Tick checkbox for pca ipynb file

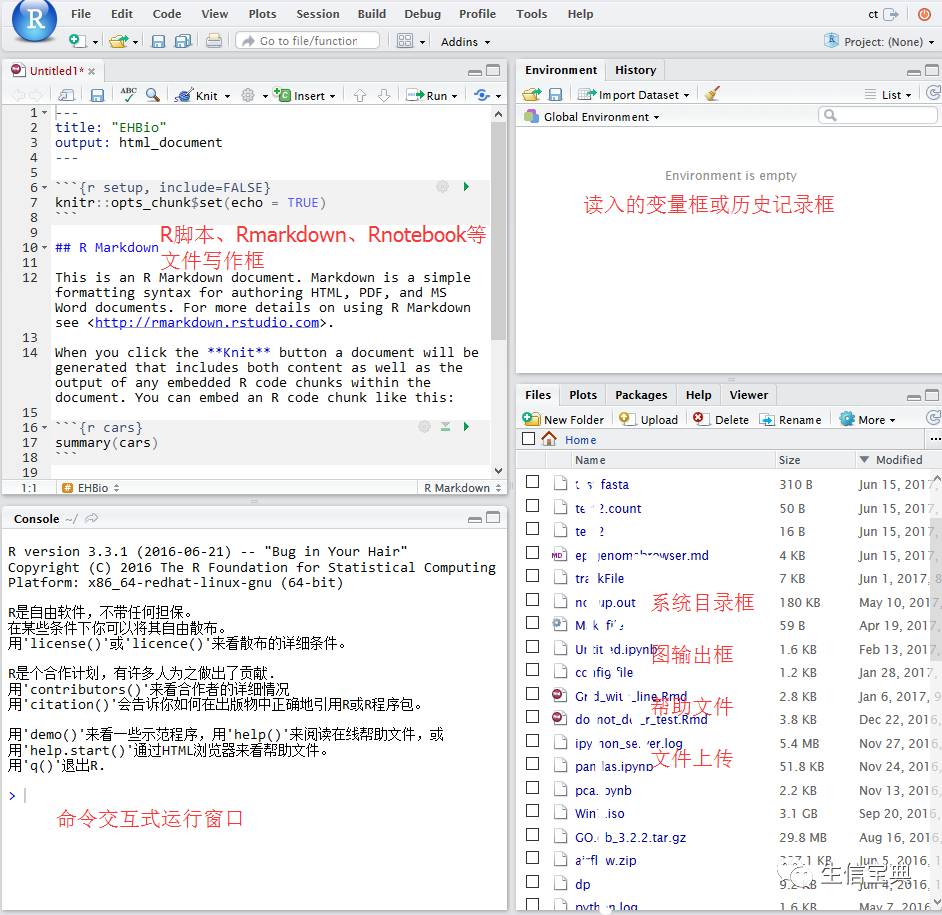point(532,787)
